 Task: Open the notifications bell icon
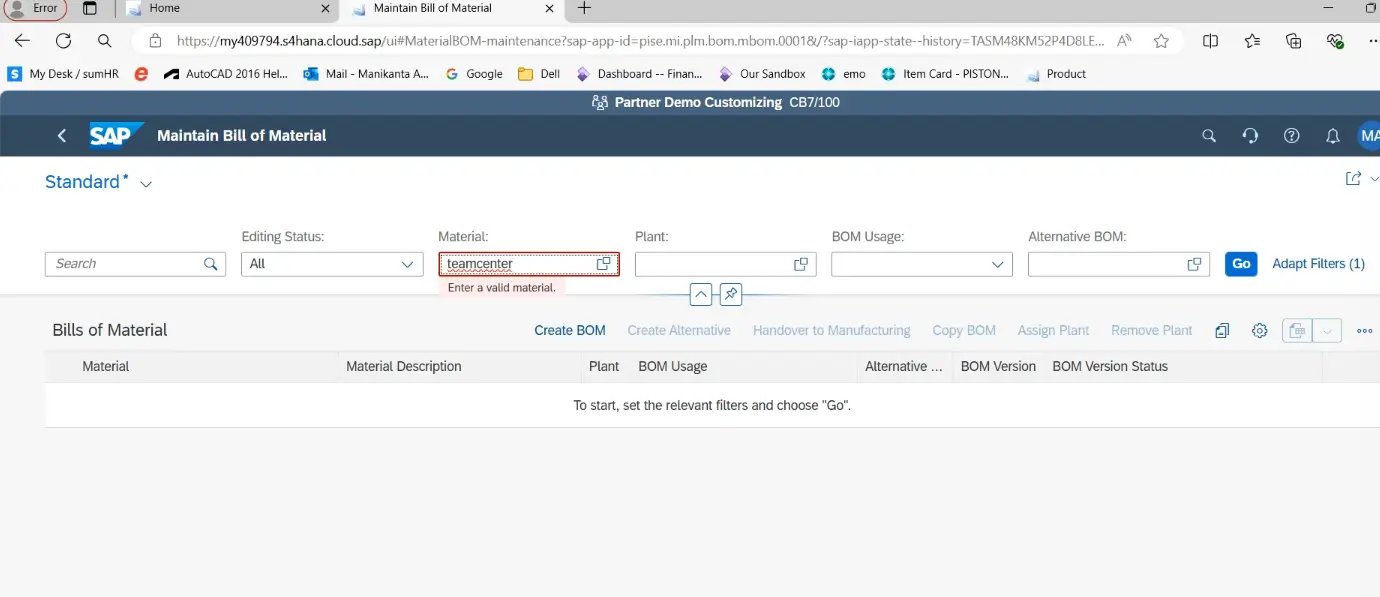point(1332,136)
